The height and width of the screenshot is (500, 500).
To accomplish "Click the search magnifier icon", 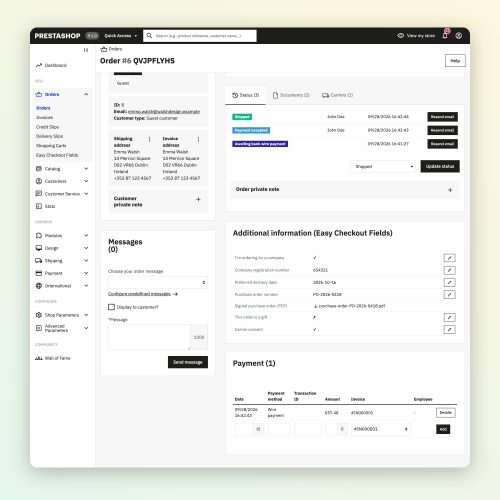I will tap(149, 36).
